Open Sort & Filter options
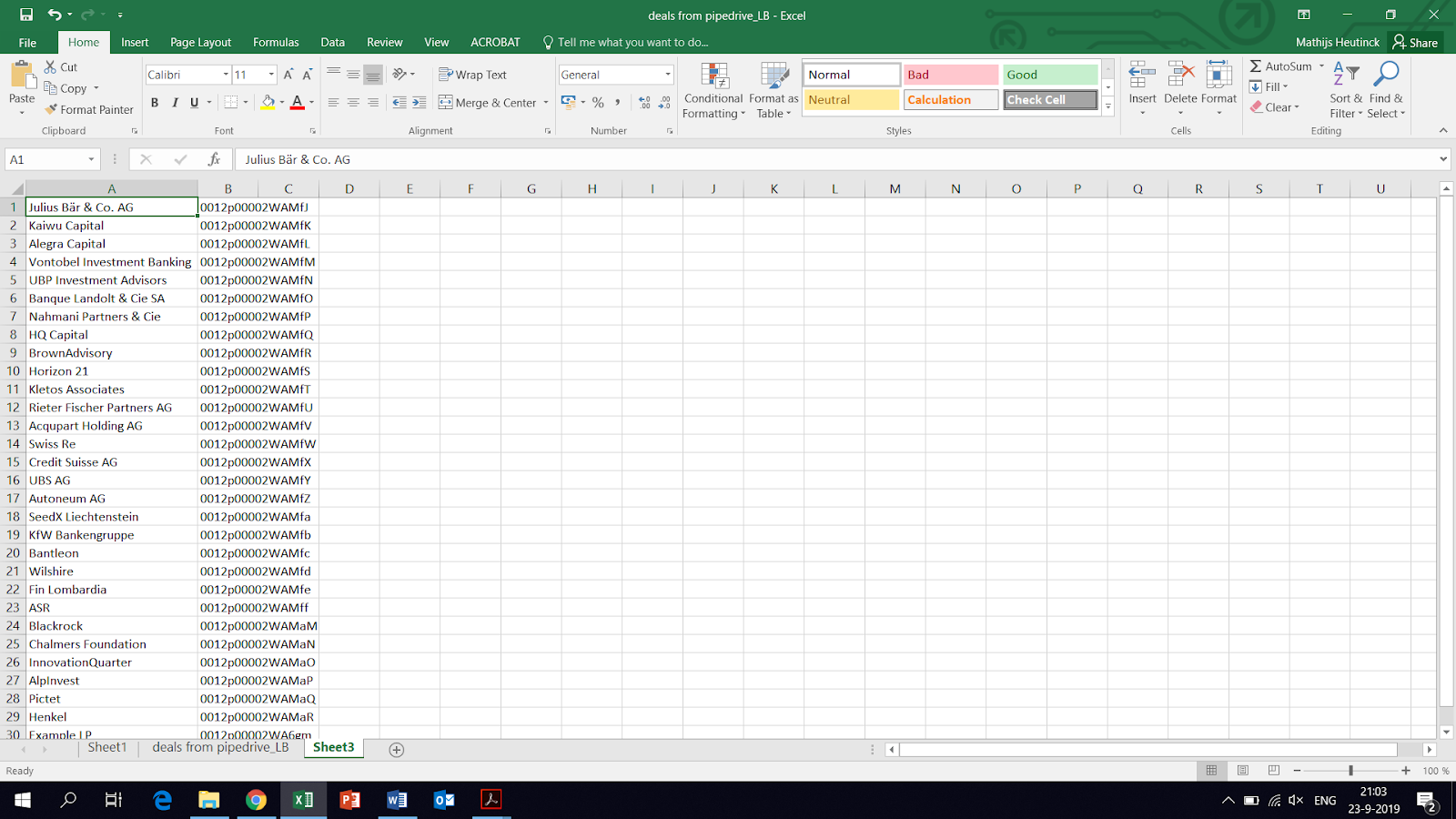Screen dimensions: 1456x819 click(1346, 90)
